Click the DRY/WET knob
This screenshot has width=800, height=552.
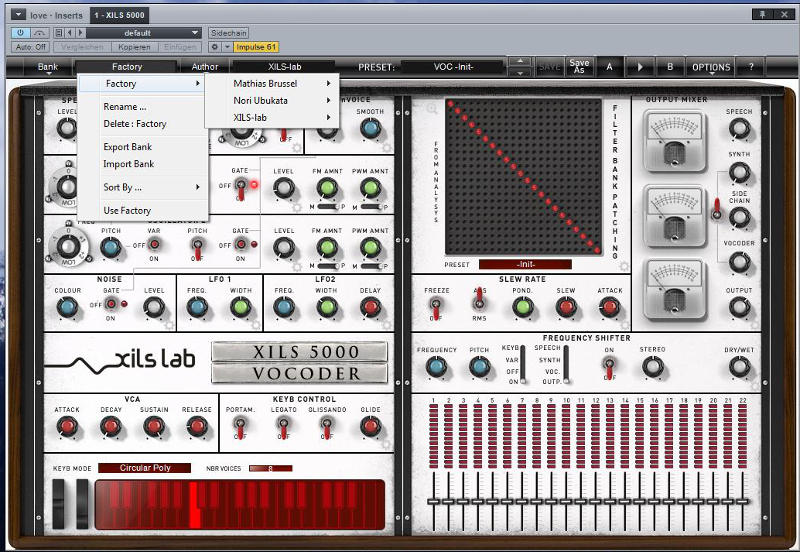coord(739,367)
